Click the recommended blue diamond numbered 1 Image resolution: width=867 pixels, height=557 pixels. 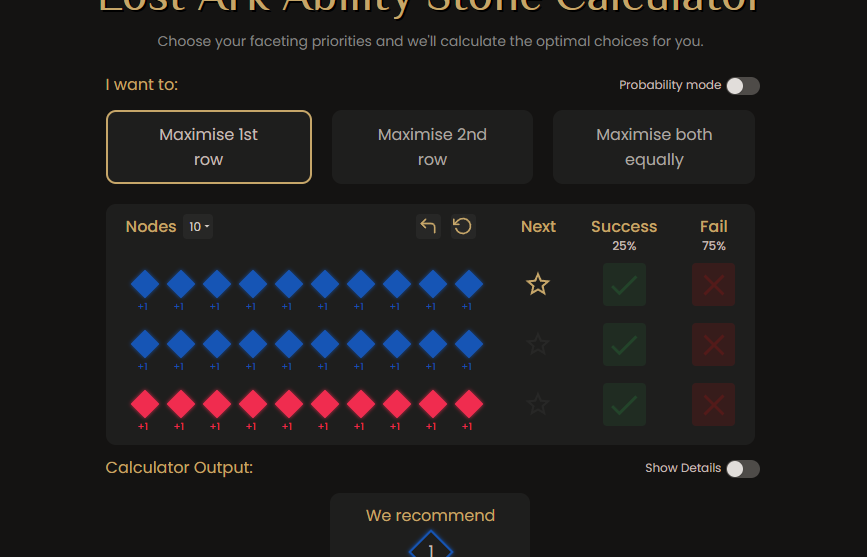point(431,546)
